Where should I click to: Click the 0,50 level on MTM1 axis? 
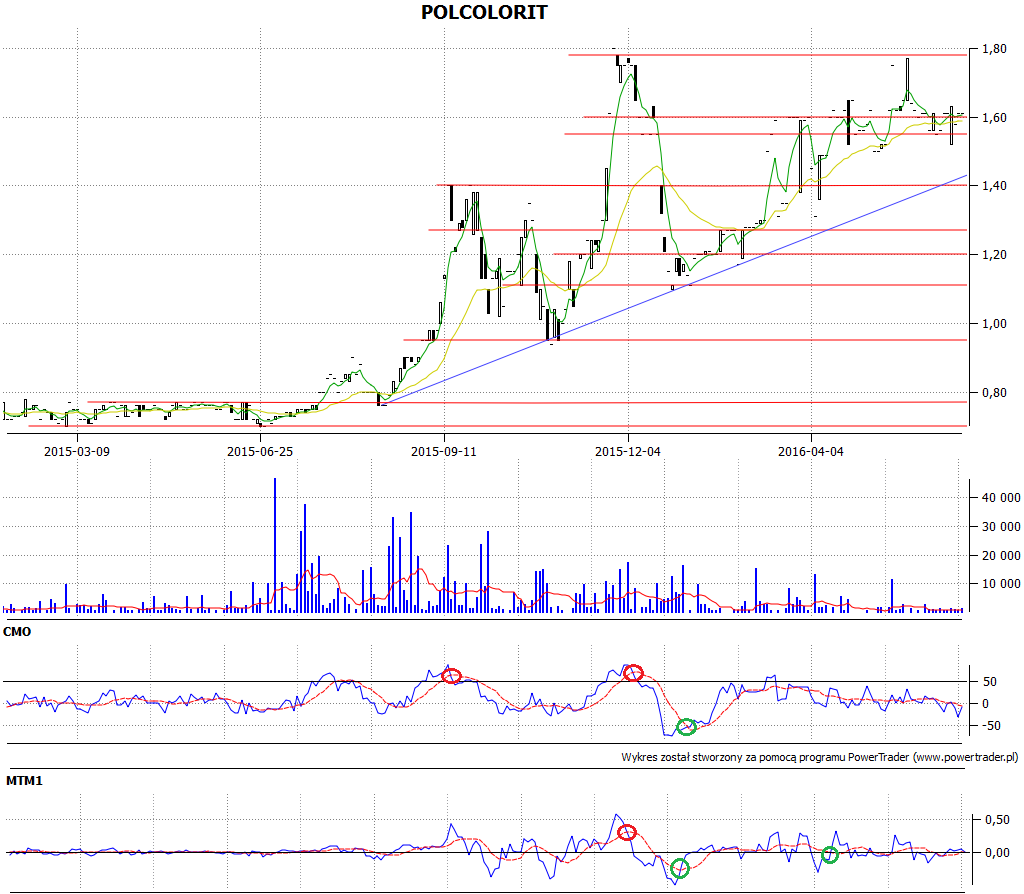click(997, 820)
